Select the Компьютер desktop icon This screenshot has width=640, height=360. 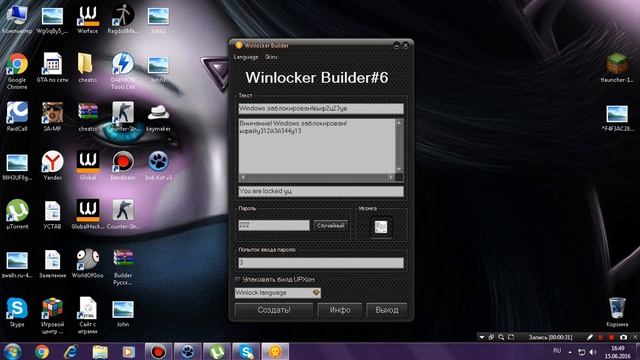(17, 19)
